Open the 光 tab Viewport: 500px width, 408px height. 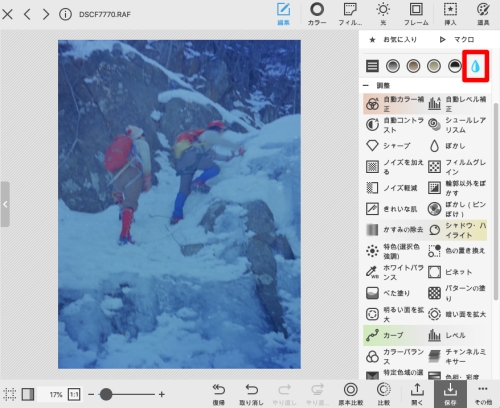pyautogui.click(x=383, y=14)
